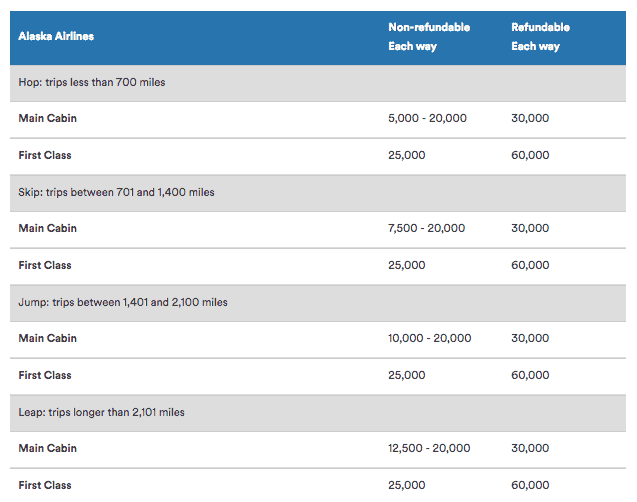Click Main Cabin label under Leap section
The width and height of the screenshot is (637, 502).
[x=48, y=448]
